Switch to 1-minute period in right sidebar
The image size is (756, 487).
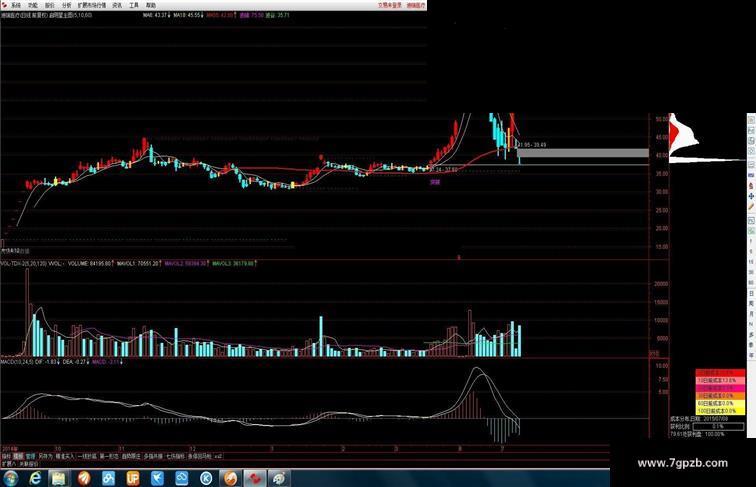tap(751, 241)
